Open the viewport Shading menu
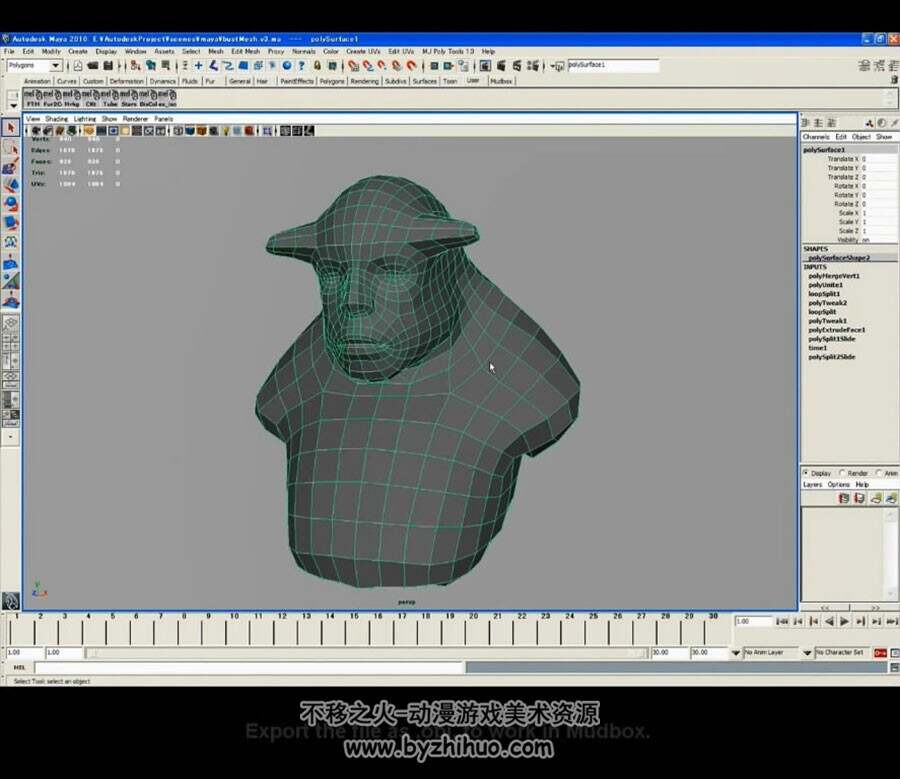Screen dimensions: 900x779 56,119
